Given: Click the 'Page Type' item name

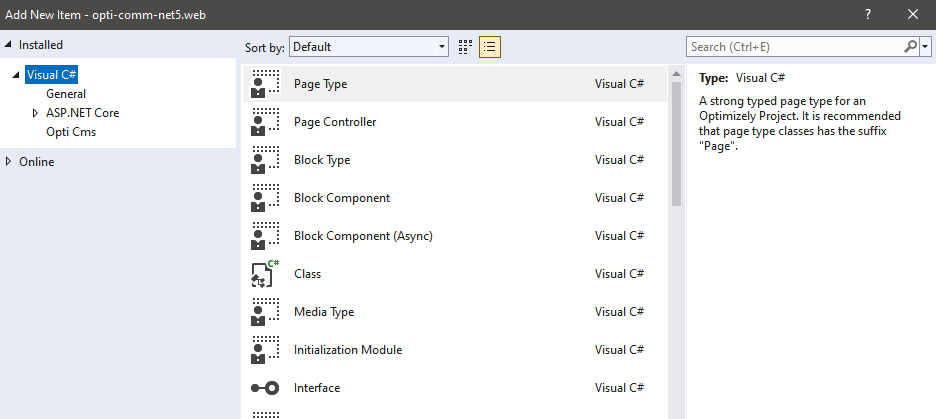Looking at the screenshot, I should [x=321, y=84].
